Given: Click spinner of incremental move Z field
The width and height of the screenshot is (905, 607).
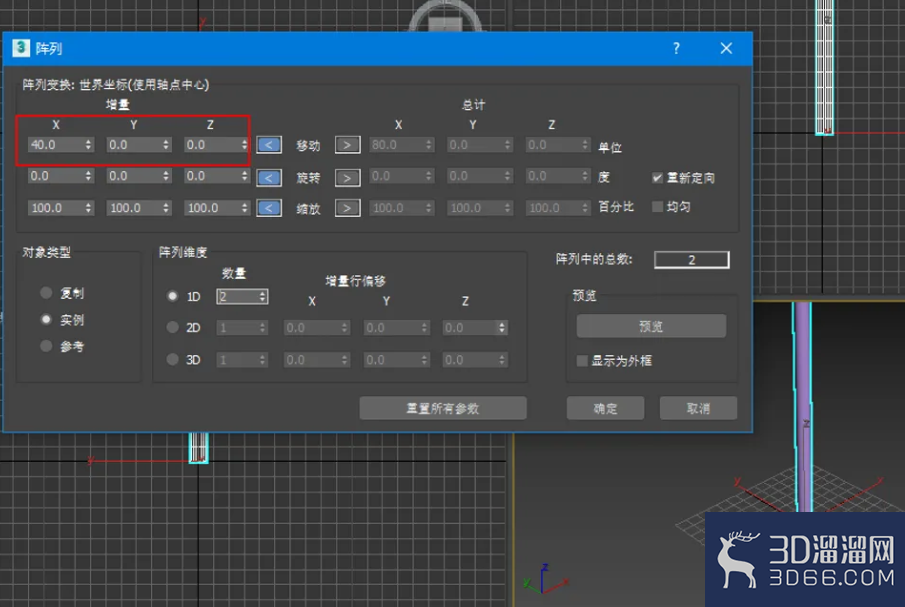Looking at the screenshot, I should click(x=244, y=145).
